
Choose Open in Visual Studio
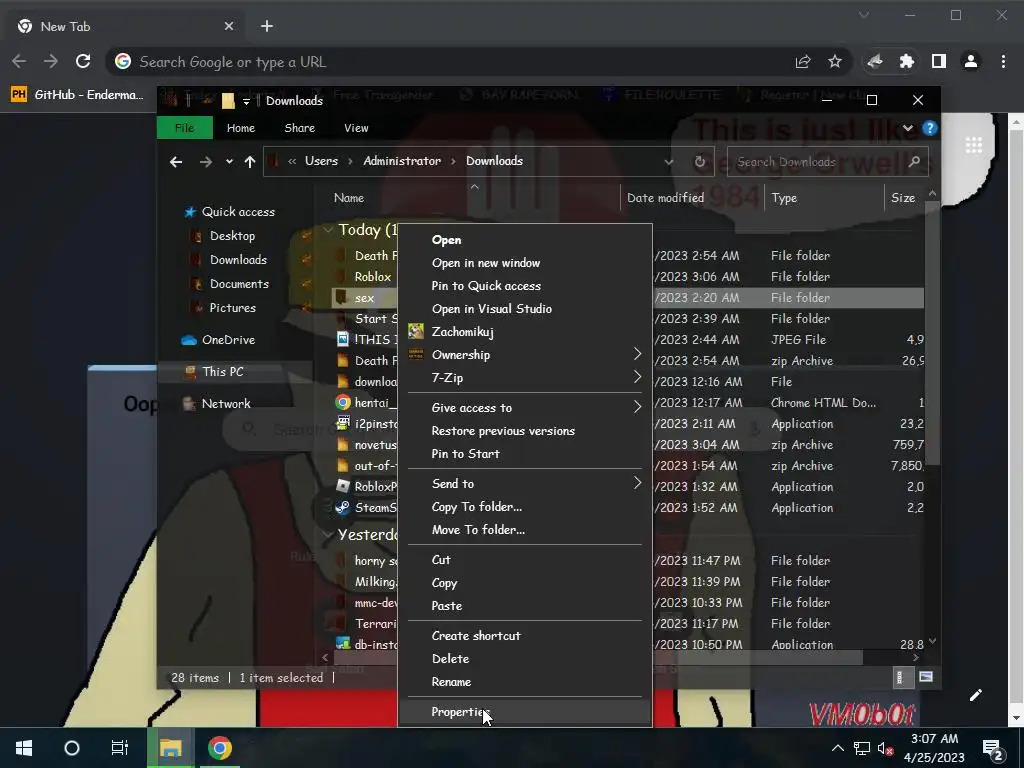[x=525, y=308]
